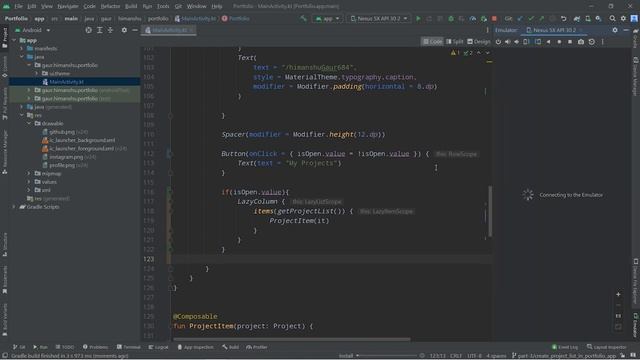Image resolution: width=640 pixels, height=360 pixels.
Task: Hide the Project panel with minus icon
Action: [135, 30]
